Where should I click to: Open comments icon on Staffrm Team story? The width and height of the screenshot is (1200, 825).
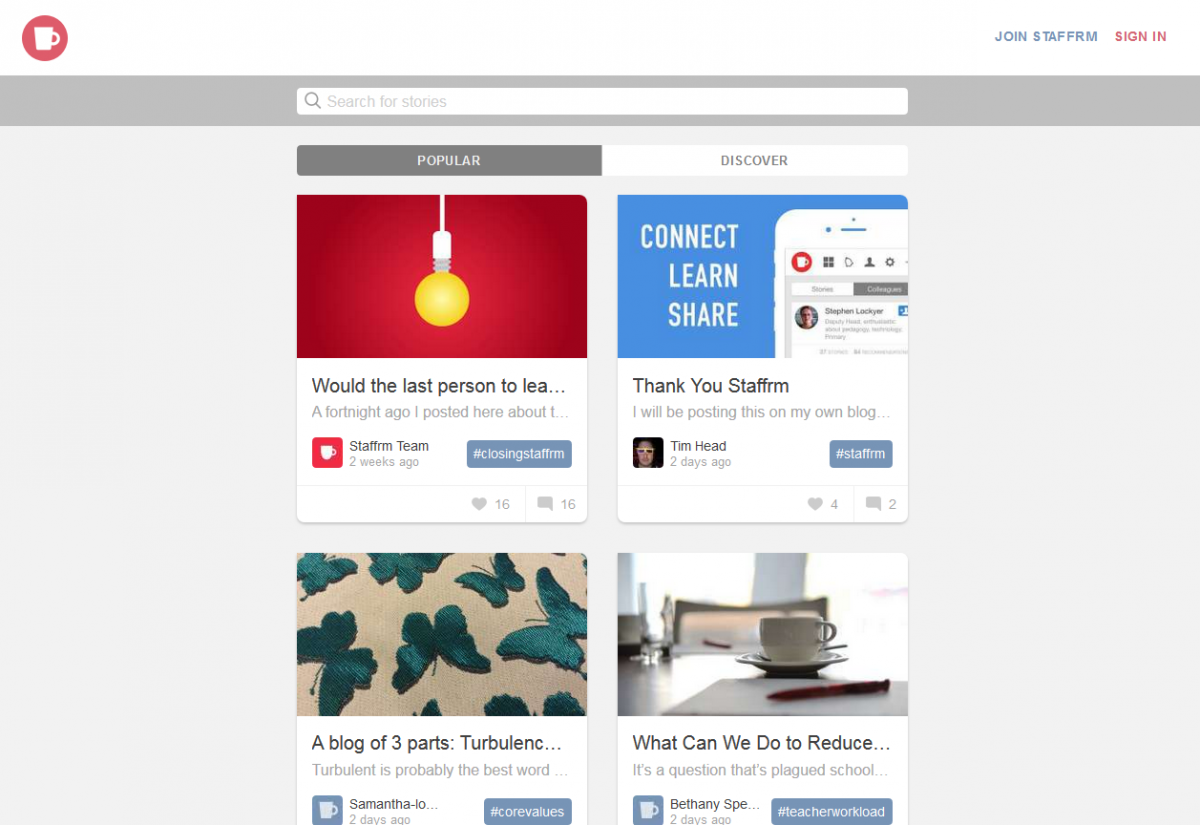pyautogui.click(x=545, y=504)
